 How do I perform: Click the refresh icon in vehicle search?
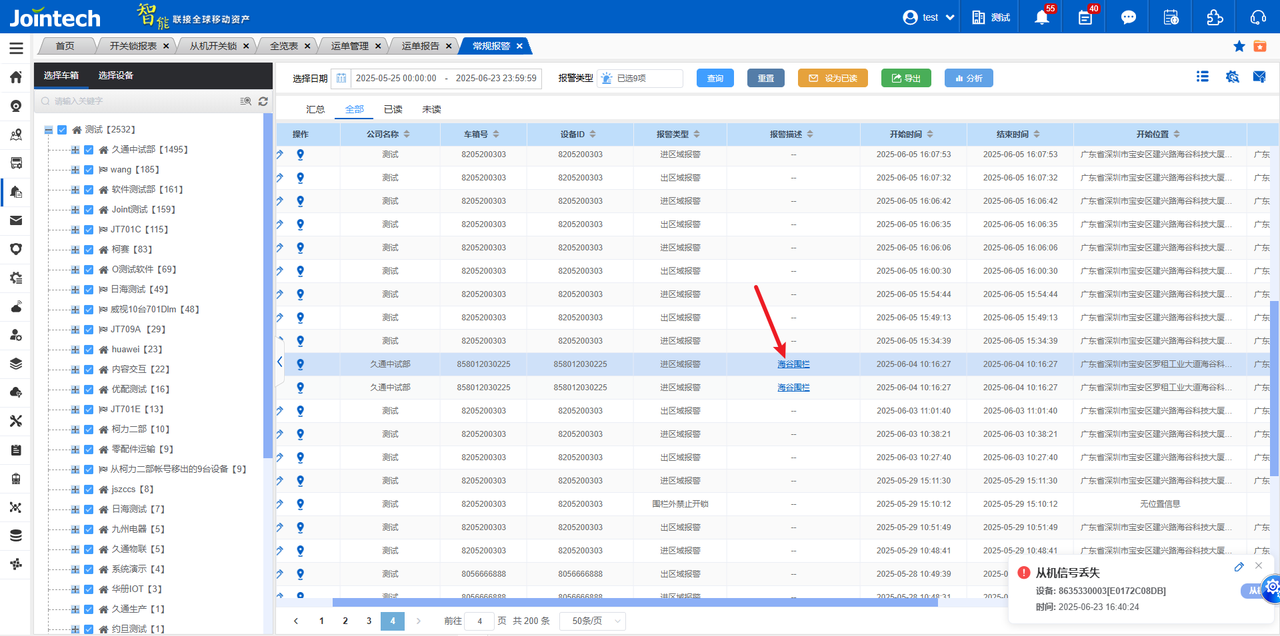click(263, 101)
